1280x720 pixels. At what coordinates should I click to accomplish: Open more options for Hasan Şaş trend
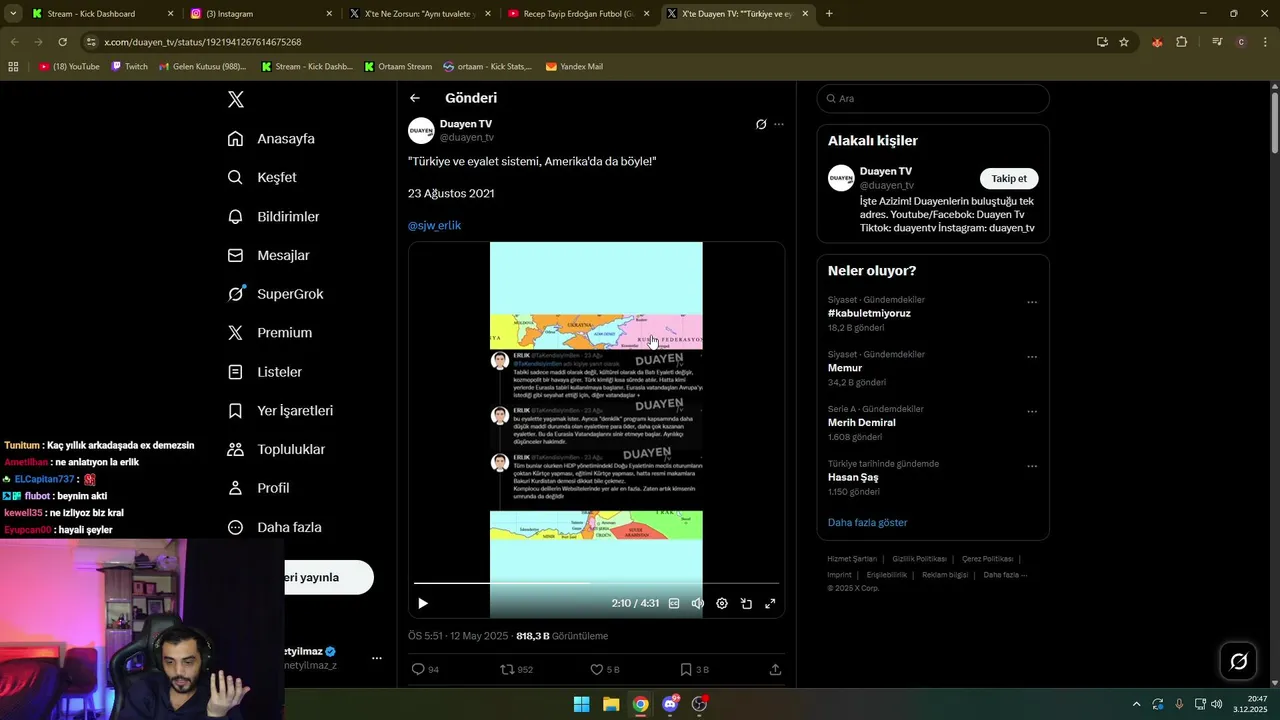(1032, 466)
